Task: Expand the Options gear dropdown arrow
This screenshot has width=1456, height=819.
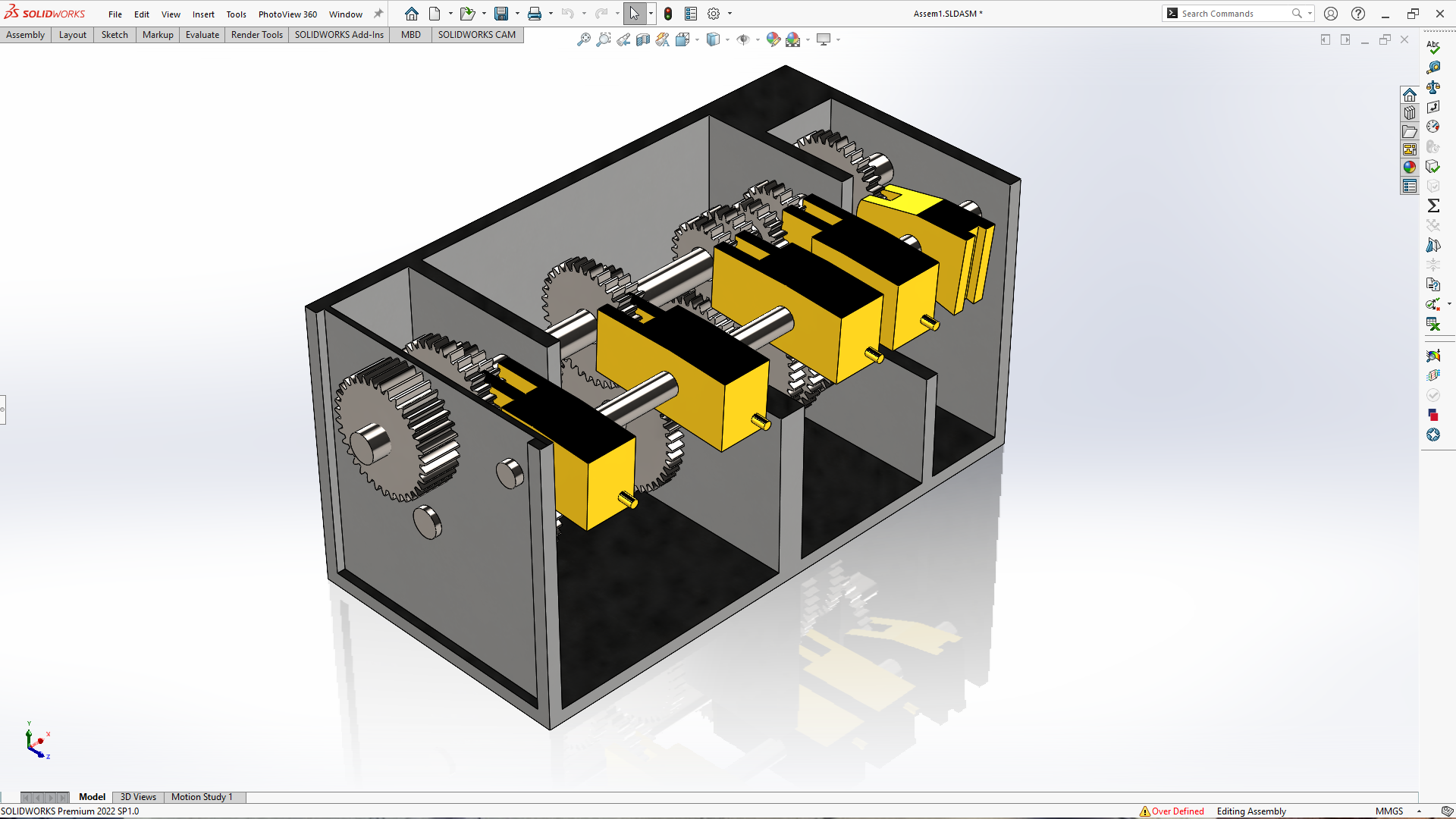Action: [x=730, y=14]
